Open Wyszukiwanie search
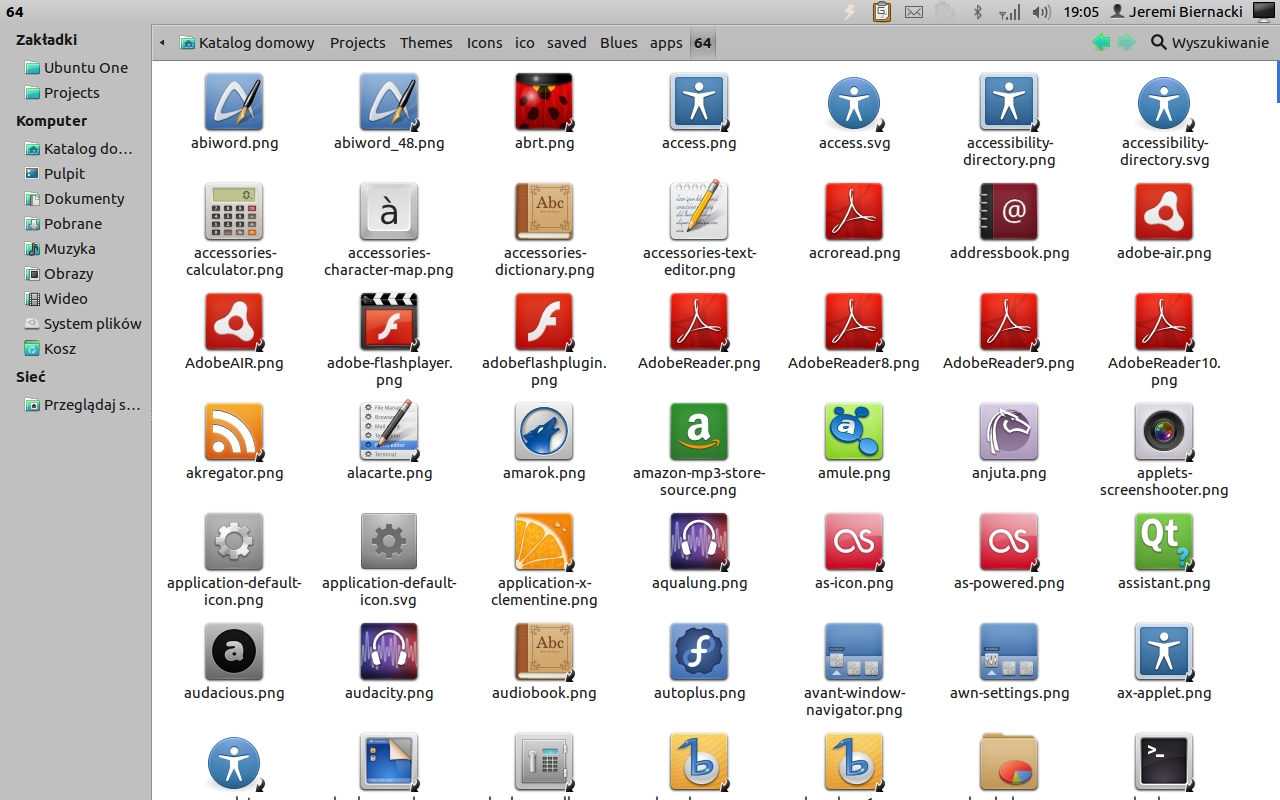Image resolution: width=1280 pixels, height=800 pixels. [x=1209, y=43]
